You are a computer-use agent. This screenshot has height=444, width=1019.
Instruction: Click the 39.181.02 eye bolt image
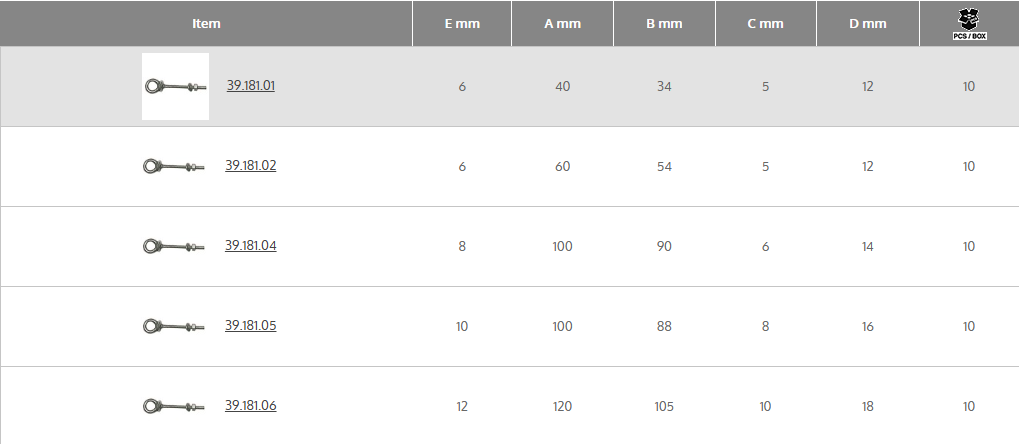click(174, 166)
